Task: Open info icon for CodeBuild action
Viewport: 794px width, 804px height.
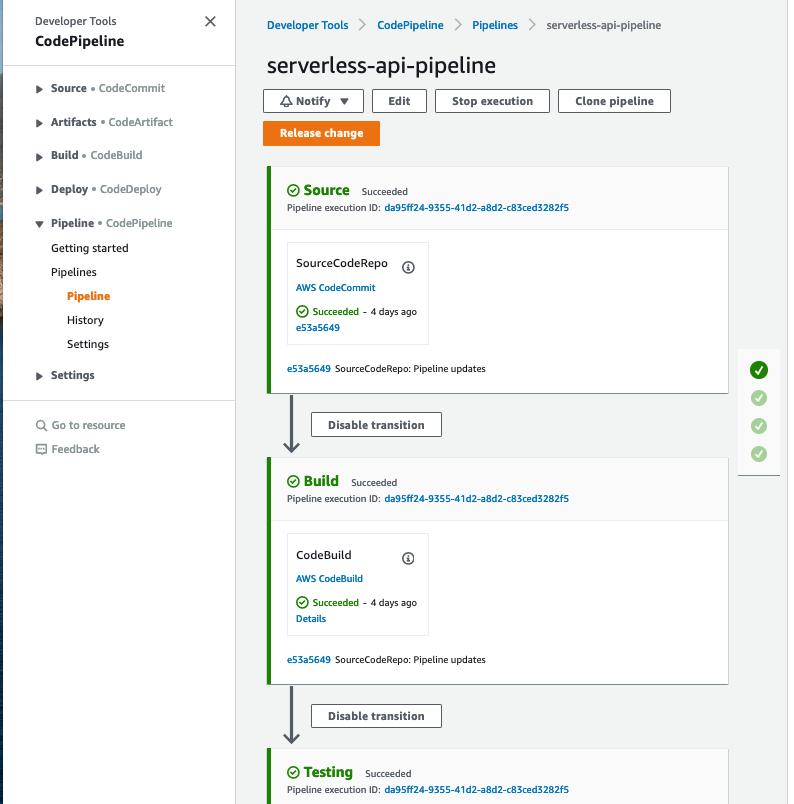Action: (x=408, y=558)
